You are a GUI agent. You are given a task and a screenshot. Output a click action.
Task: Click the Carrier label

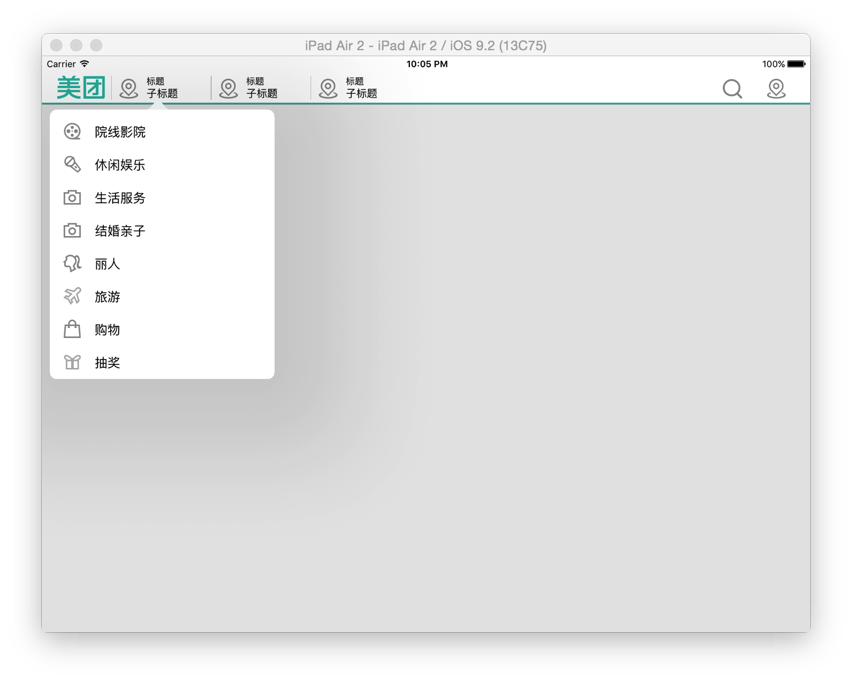click(61, 64)
